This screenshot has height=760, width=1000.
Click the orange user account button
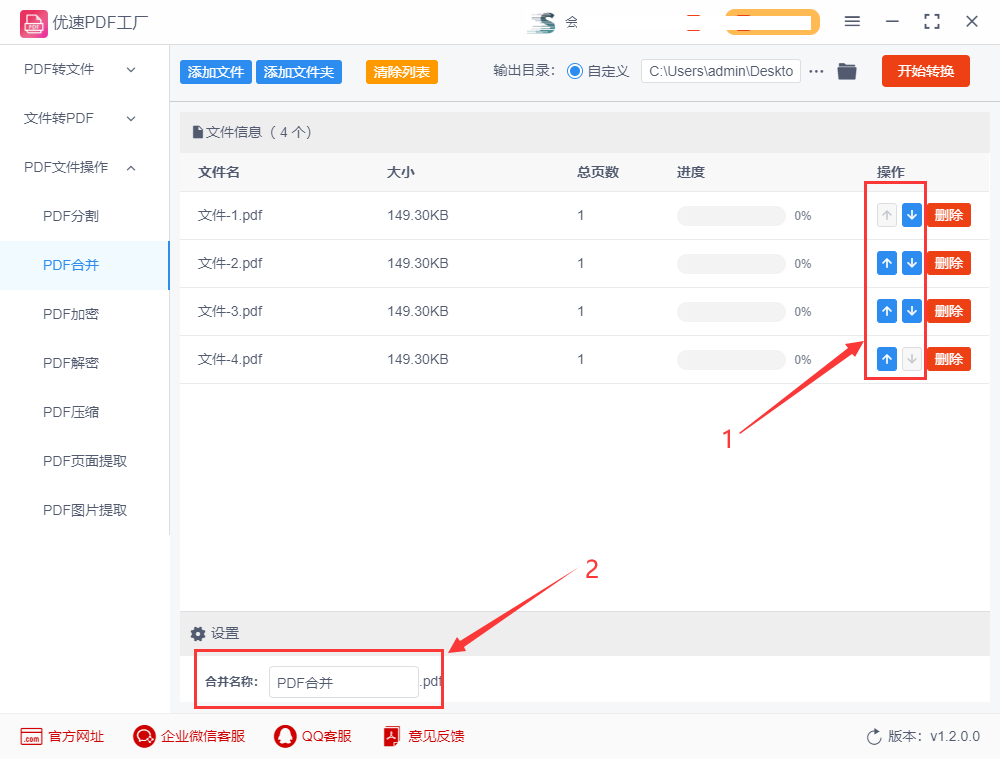(772, 22)
